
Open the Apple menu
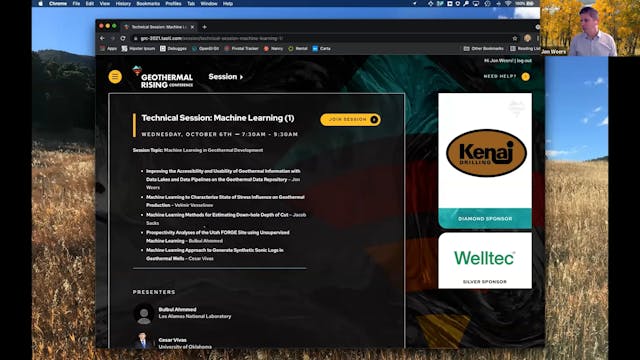[x=40, y=3]
